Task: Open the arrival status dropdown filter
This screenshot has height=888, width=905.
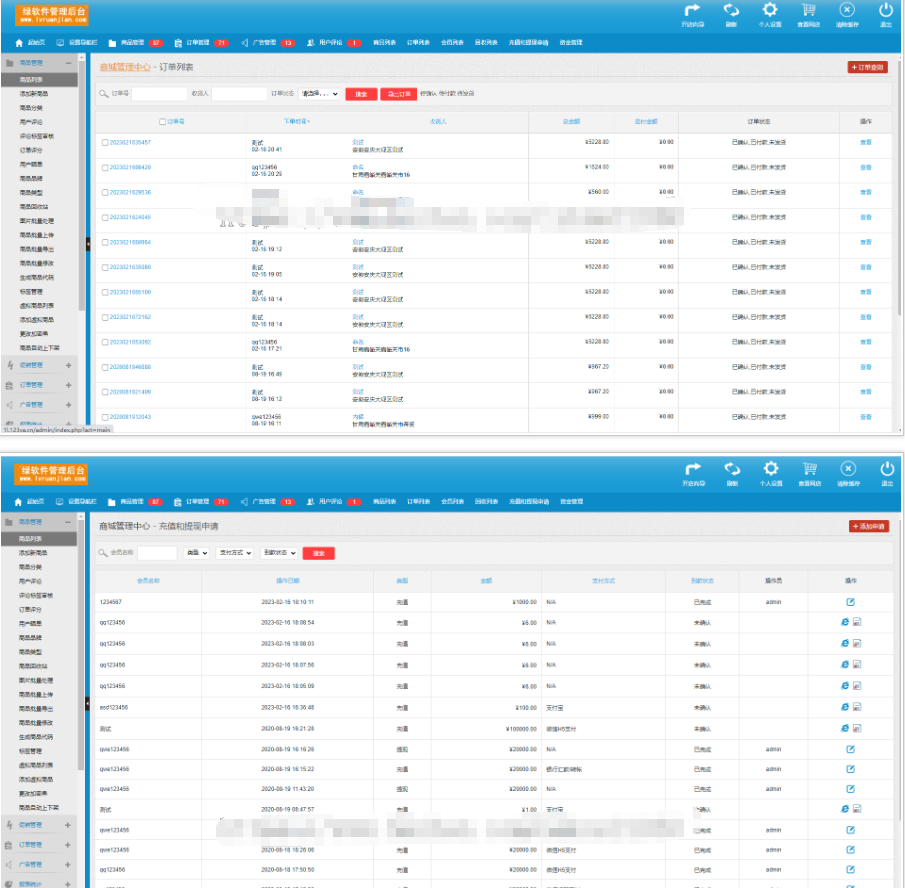Action: [278, 552]
